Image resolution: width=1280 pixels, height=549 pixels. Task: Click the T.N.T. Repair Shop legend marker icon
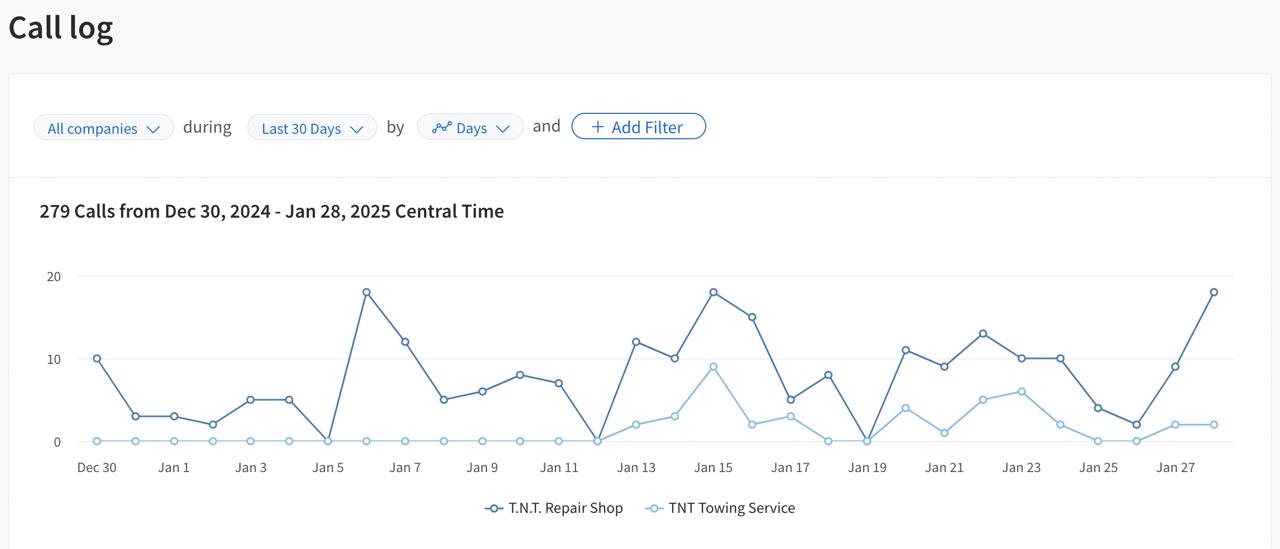(x=493, y=508)
